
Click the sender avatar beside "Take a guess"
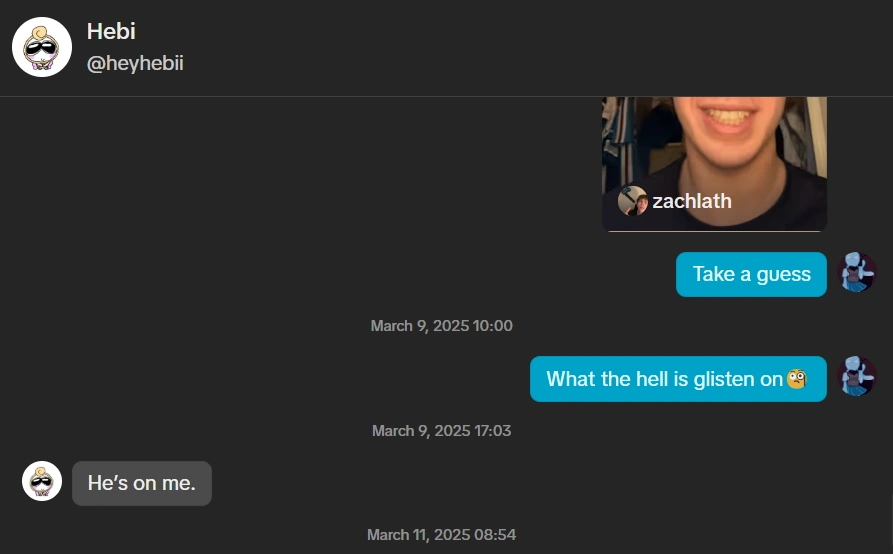click(856, 273)
